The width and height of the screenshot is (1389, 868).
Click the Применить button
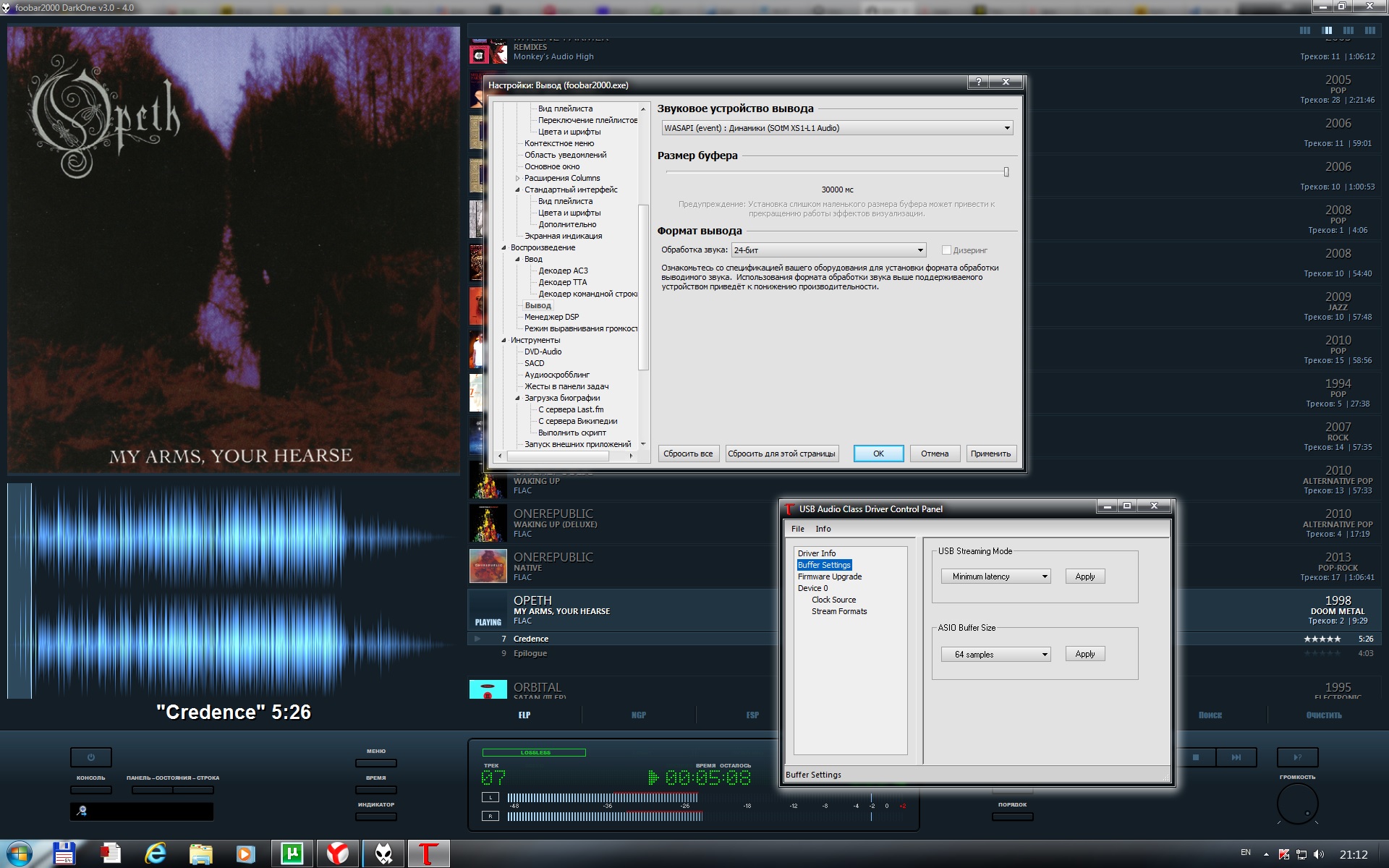[x=990, y=454]
